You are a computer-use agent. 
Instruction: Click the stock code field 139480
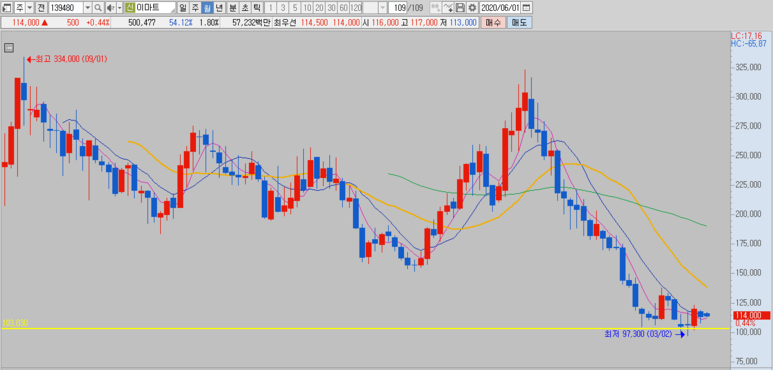pos(66,7)
